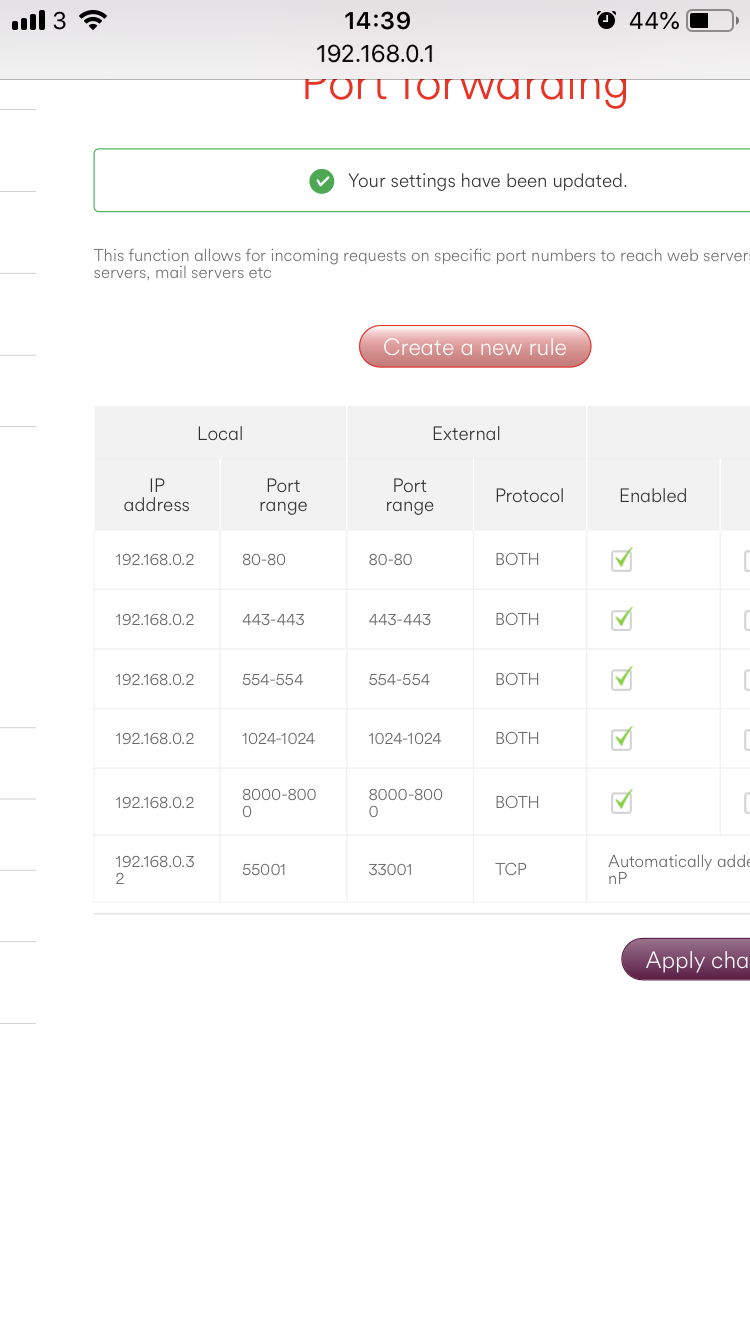
Task: Tap the External group header
Action: 466,434
